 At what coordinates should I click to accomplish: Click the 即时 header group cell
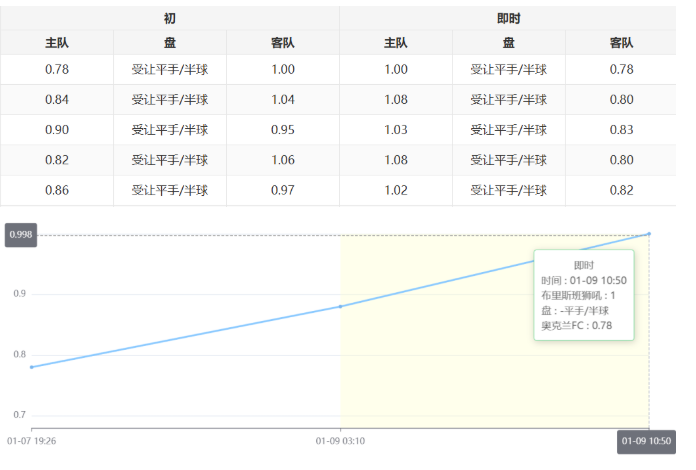click(508, 19)
